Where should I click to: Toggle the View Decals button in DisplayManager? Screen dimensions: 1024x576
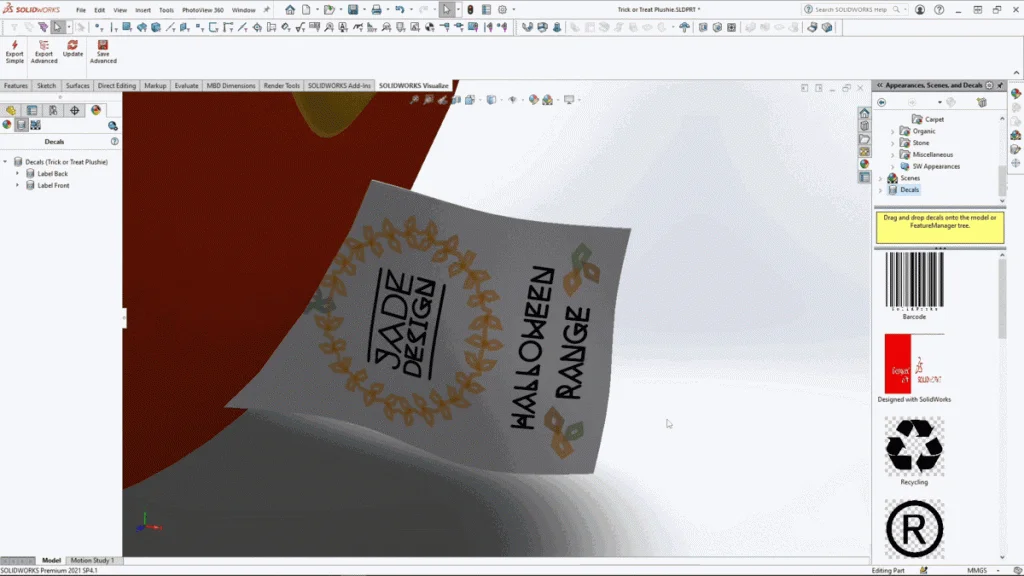pyautogui.click(x=21, y=125)
